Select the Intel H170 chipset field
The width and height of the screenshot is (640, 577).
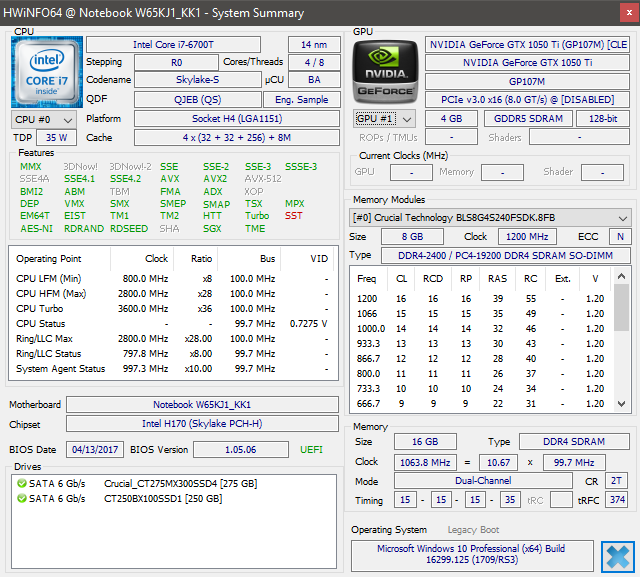200,425
